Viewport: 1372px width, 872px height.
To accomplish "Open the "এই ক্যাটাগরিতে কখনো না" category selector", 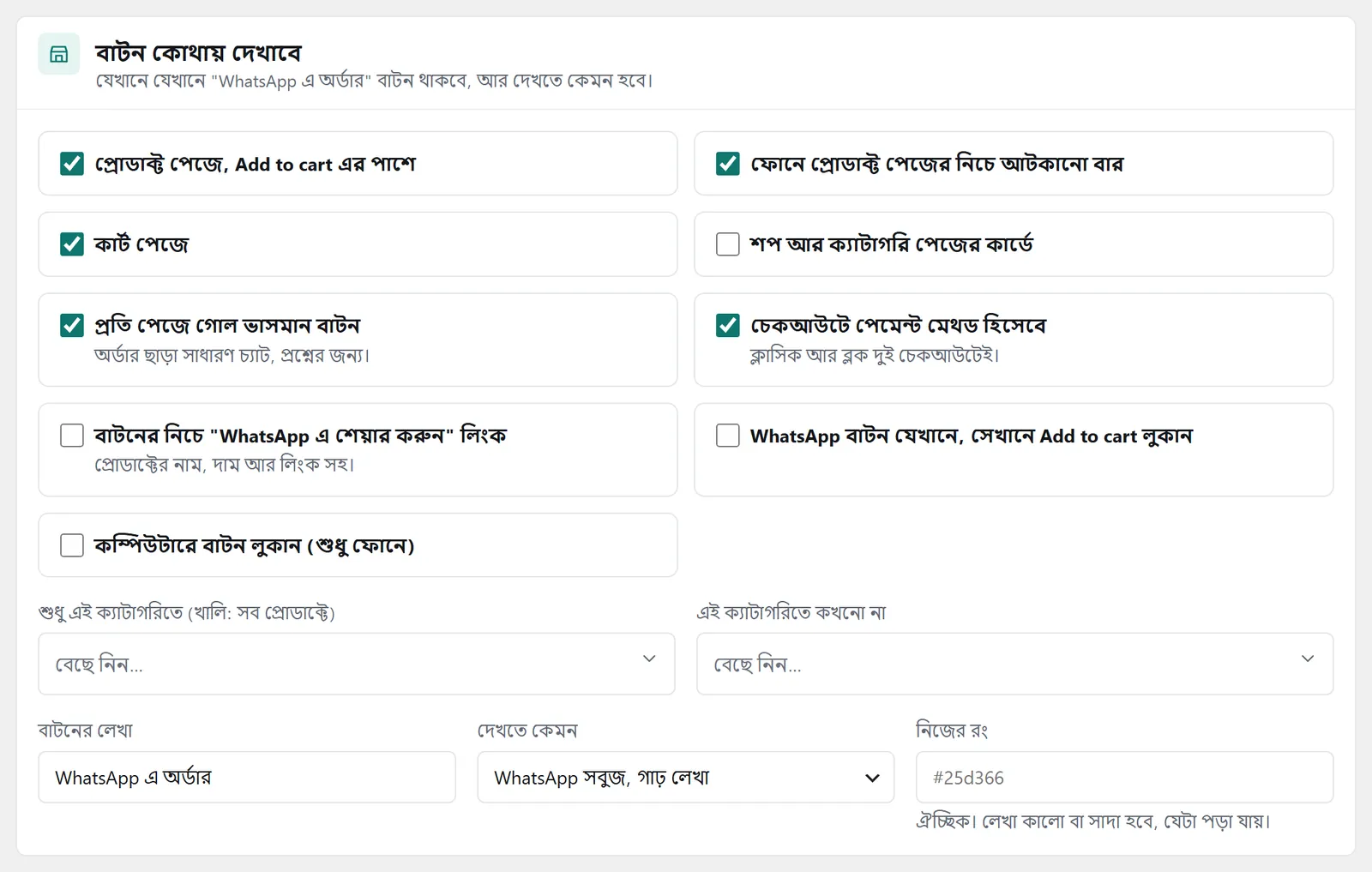I will click(x=1015, y=664).
